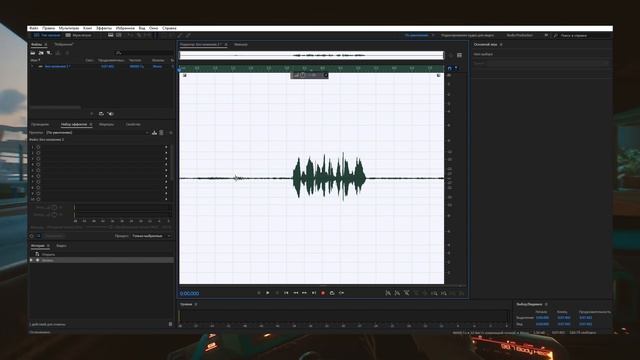Pause playback in the transport bar
The image size is (640, 360).
click(277, 293)
